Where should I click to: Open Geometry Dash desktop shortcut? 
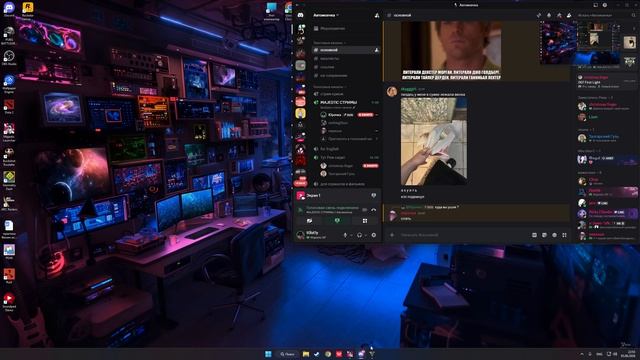pos(9,180)
